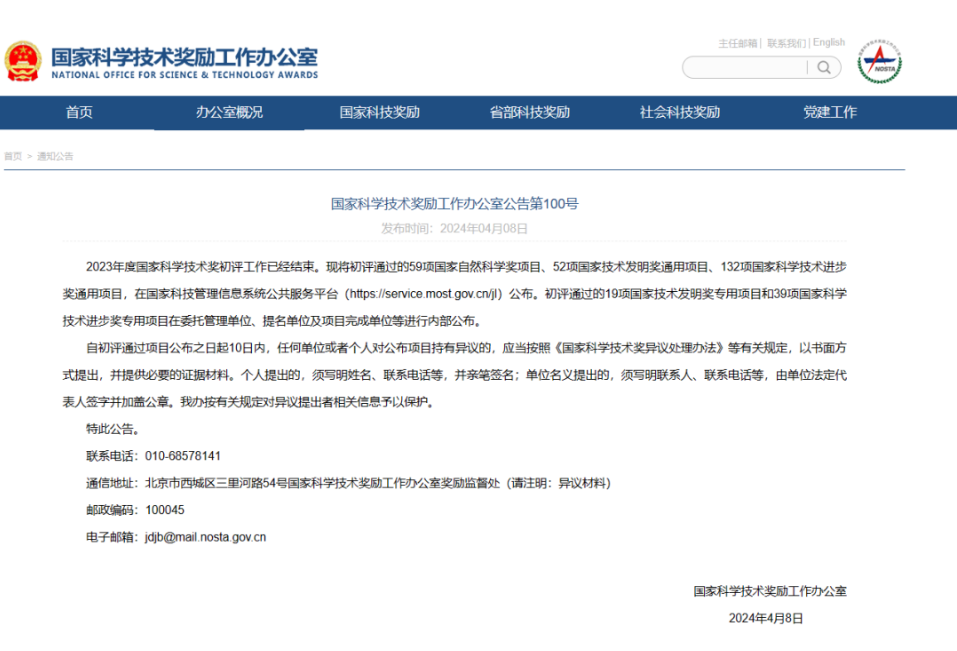Open the 省部科技奖励 navigation tab
The width and height of the screenshot is (957, 651).
[x=530, y=112]
